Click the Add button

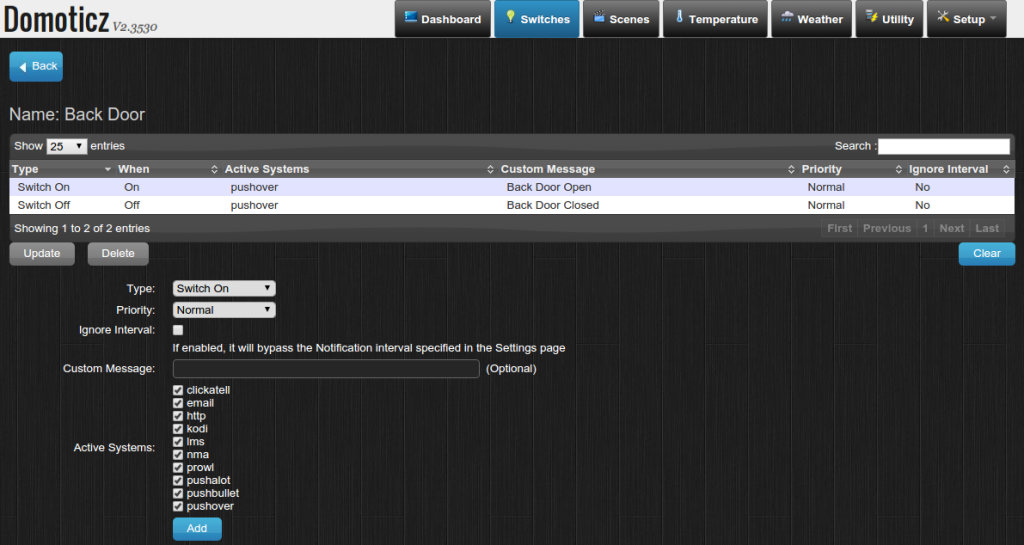(197, 529)
